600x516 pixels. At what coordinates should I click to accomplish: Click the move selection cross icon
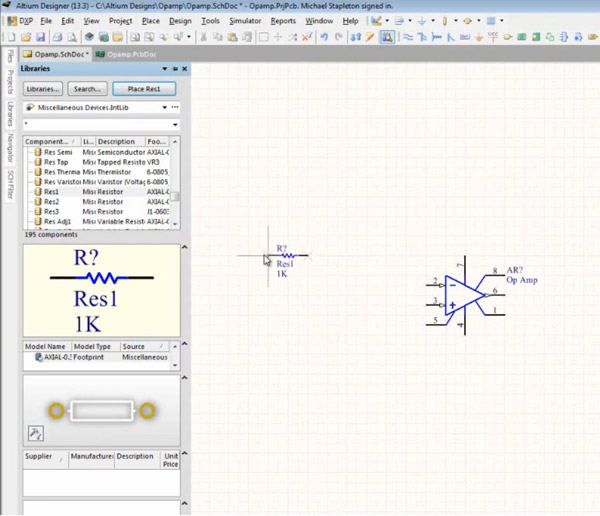tap(278, 37)
